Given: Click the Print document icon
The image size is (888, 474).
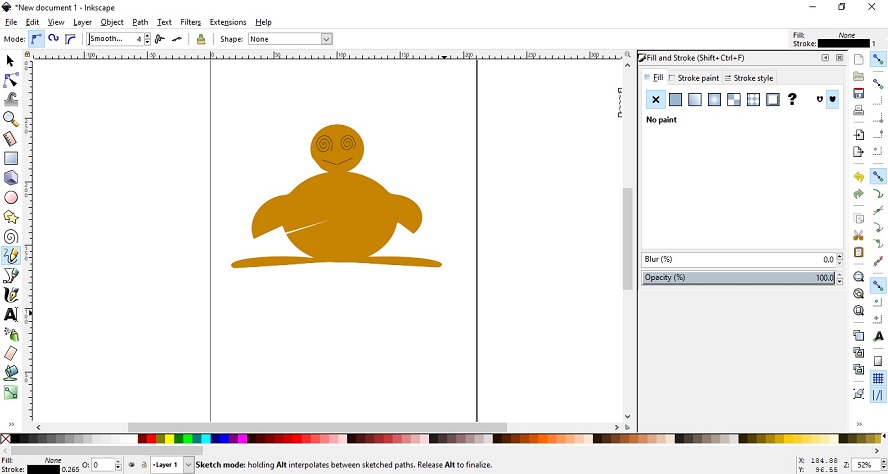Looking at the screenshot, I should pos(859,110).
